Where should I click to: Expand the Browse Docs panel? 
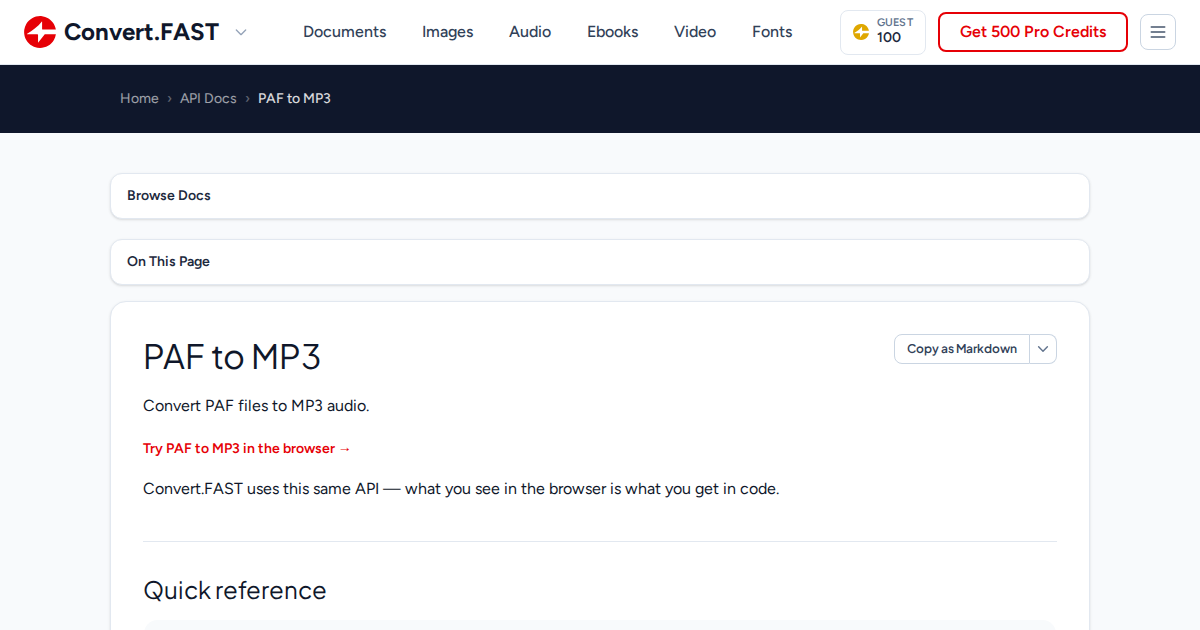pos(600,196)
